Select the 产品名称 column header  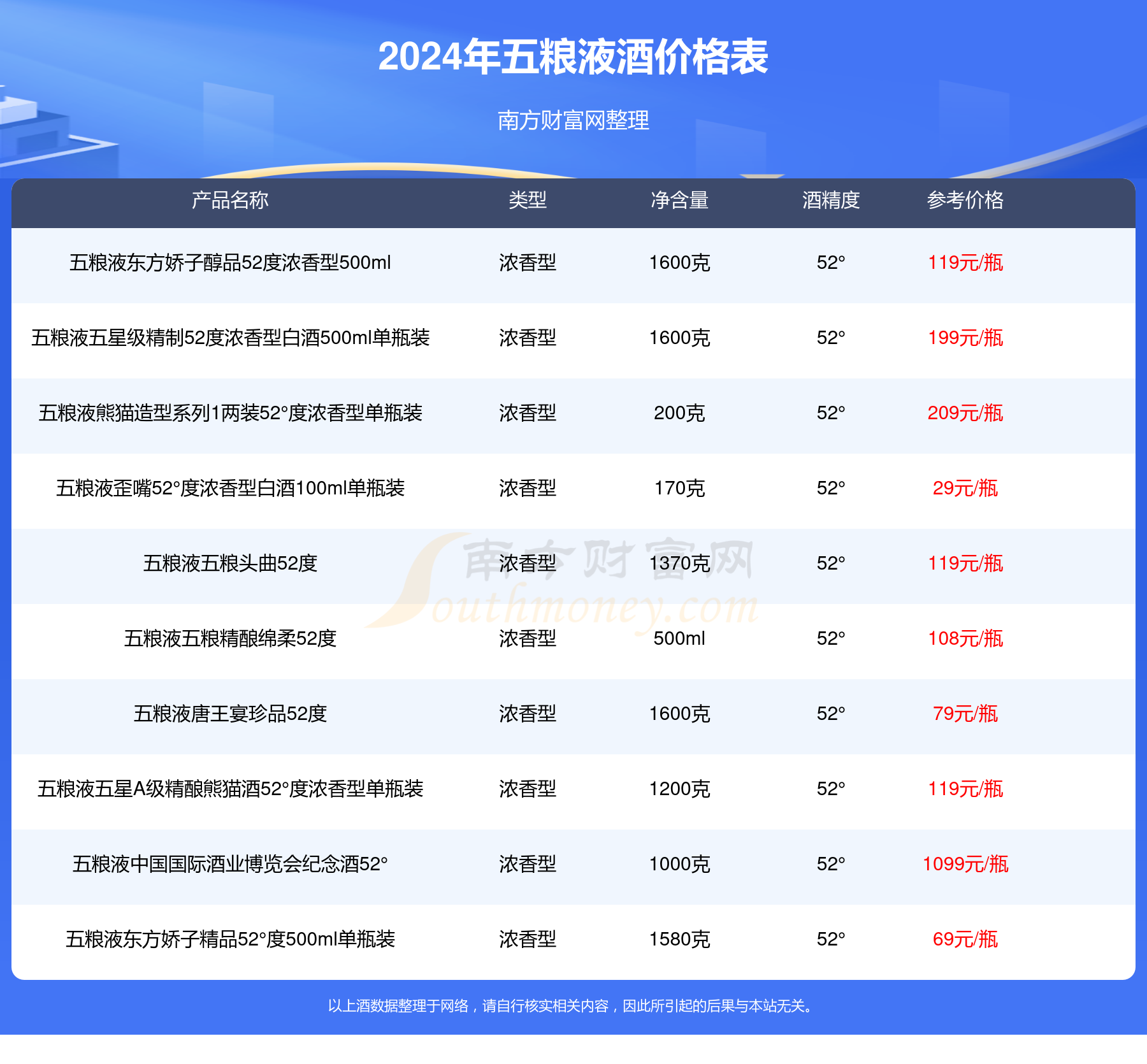230,200
